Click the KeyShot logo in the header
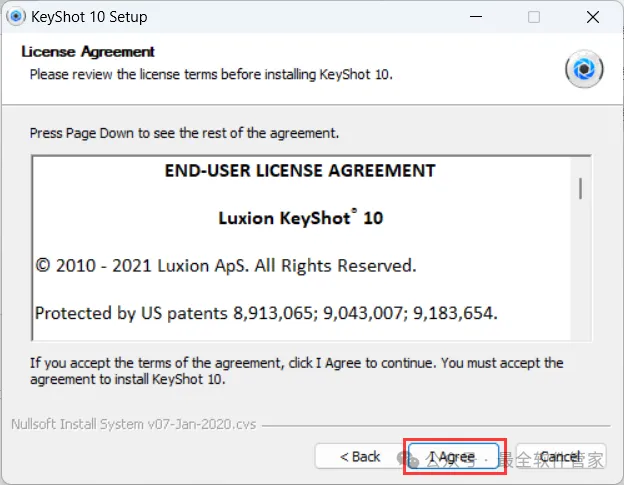The image size is (624, 485). pos(584,69)
